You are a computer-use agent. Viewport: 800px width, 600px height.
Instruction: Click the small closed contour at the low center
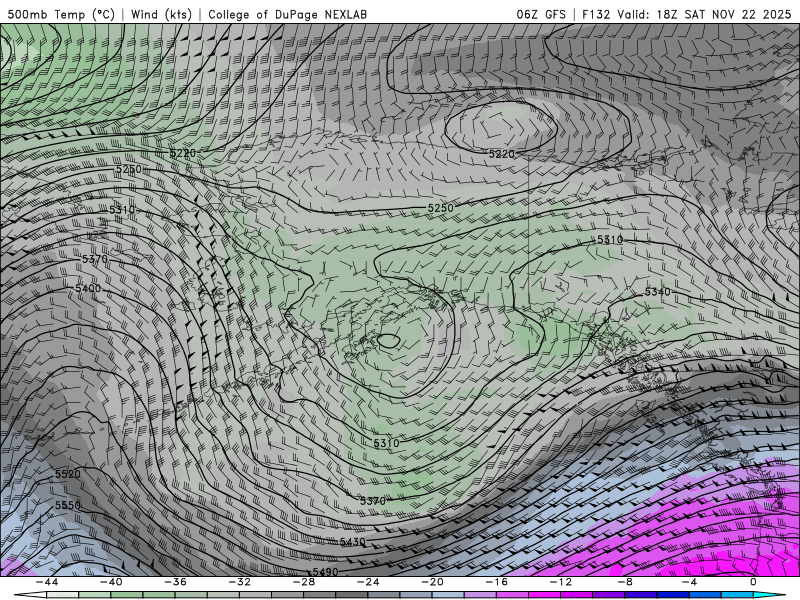pos(389,341)
